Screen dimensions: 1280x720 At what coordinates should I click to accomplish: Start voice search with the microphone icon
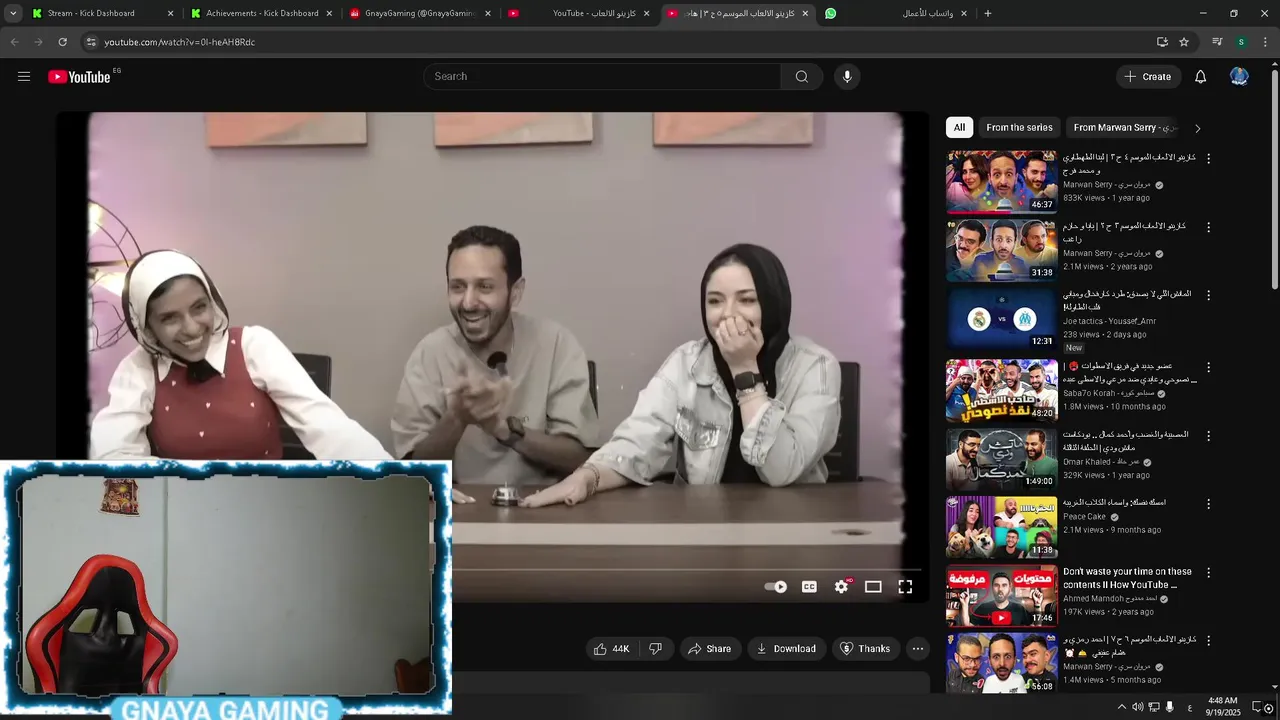[x=847, y=77]
